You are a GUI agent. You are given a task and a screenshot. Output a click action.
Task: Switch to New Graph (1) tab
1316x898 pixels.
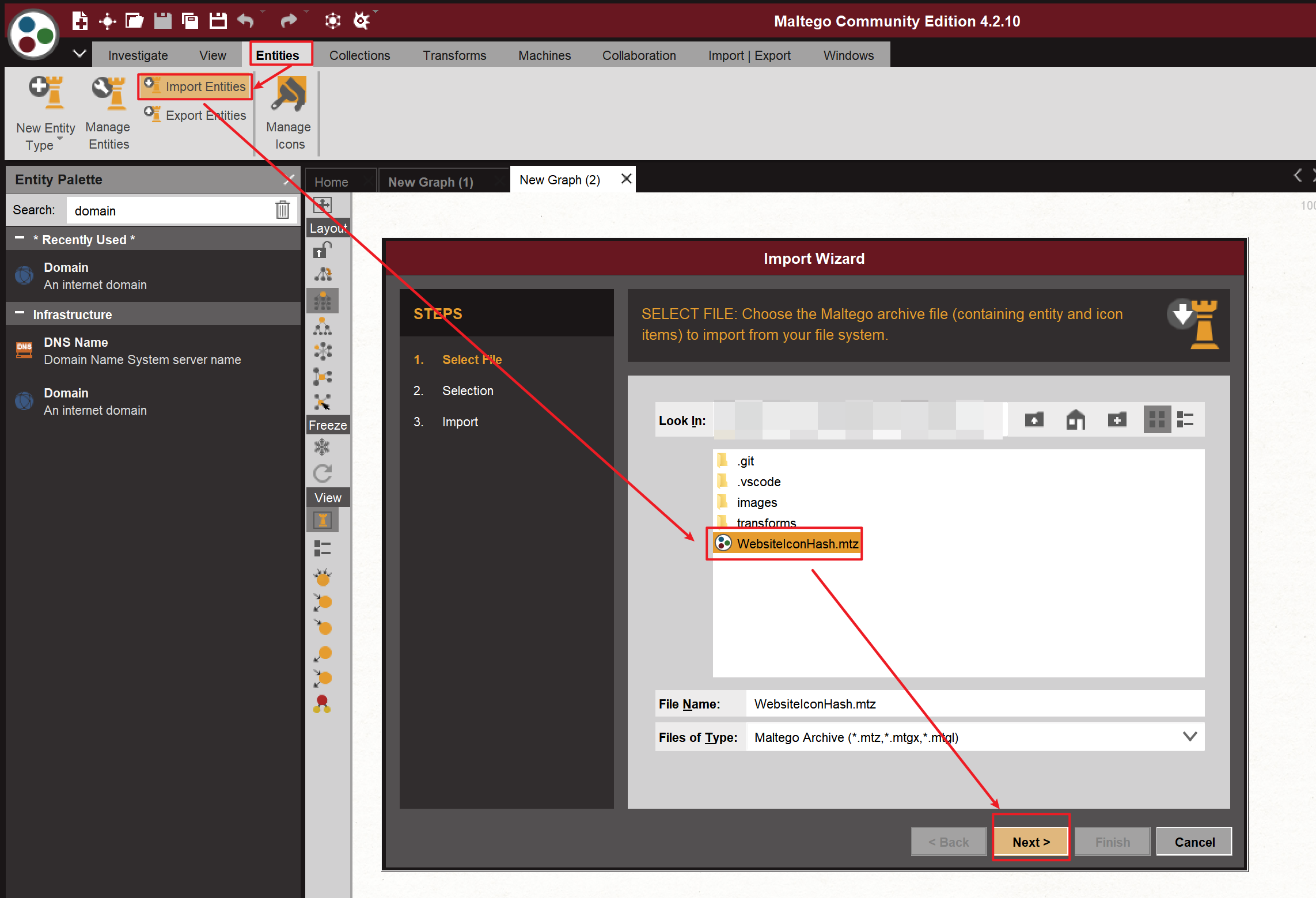pos(430,182)
